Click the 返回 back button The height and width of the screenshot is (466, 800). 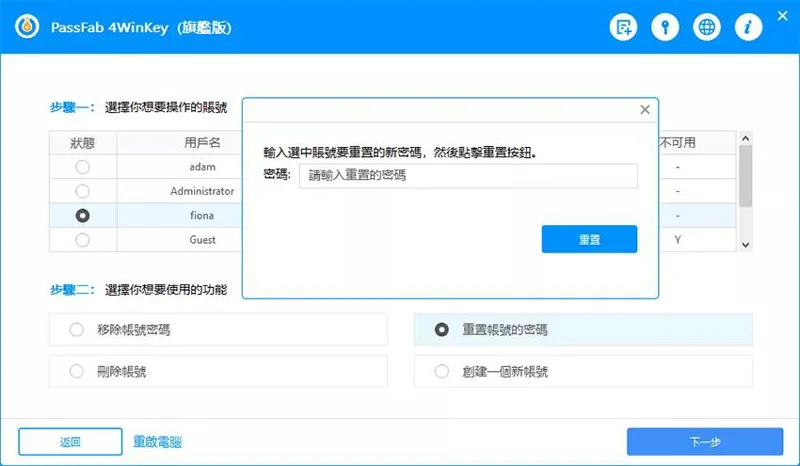point(70,442)
